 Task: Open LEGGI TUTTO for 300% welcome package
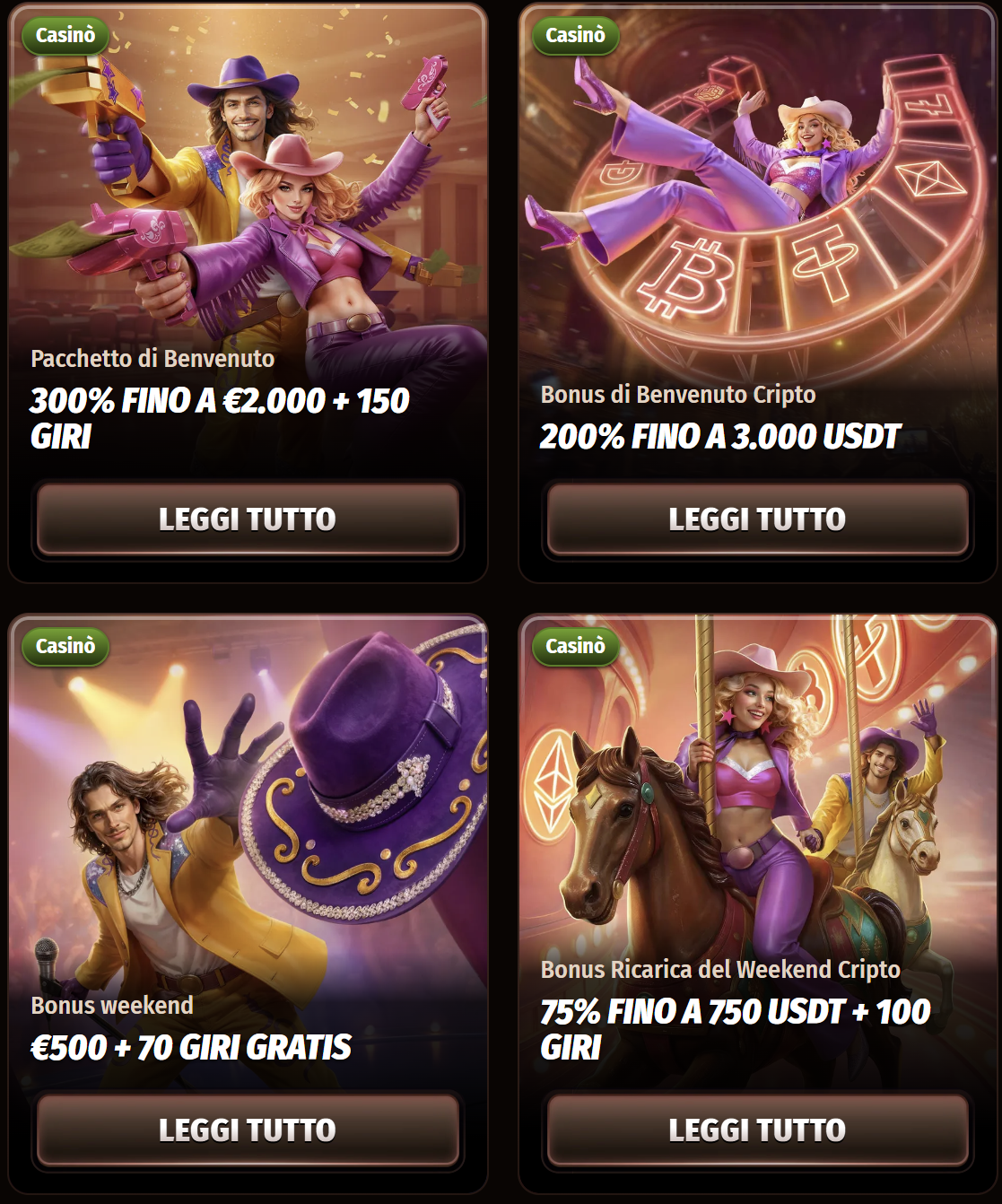(x=248, y=519)
